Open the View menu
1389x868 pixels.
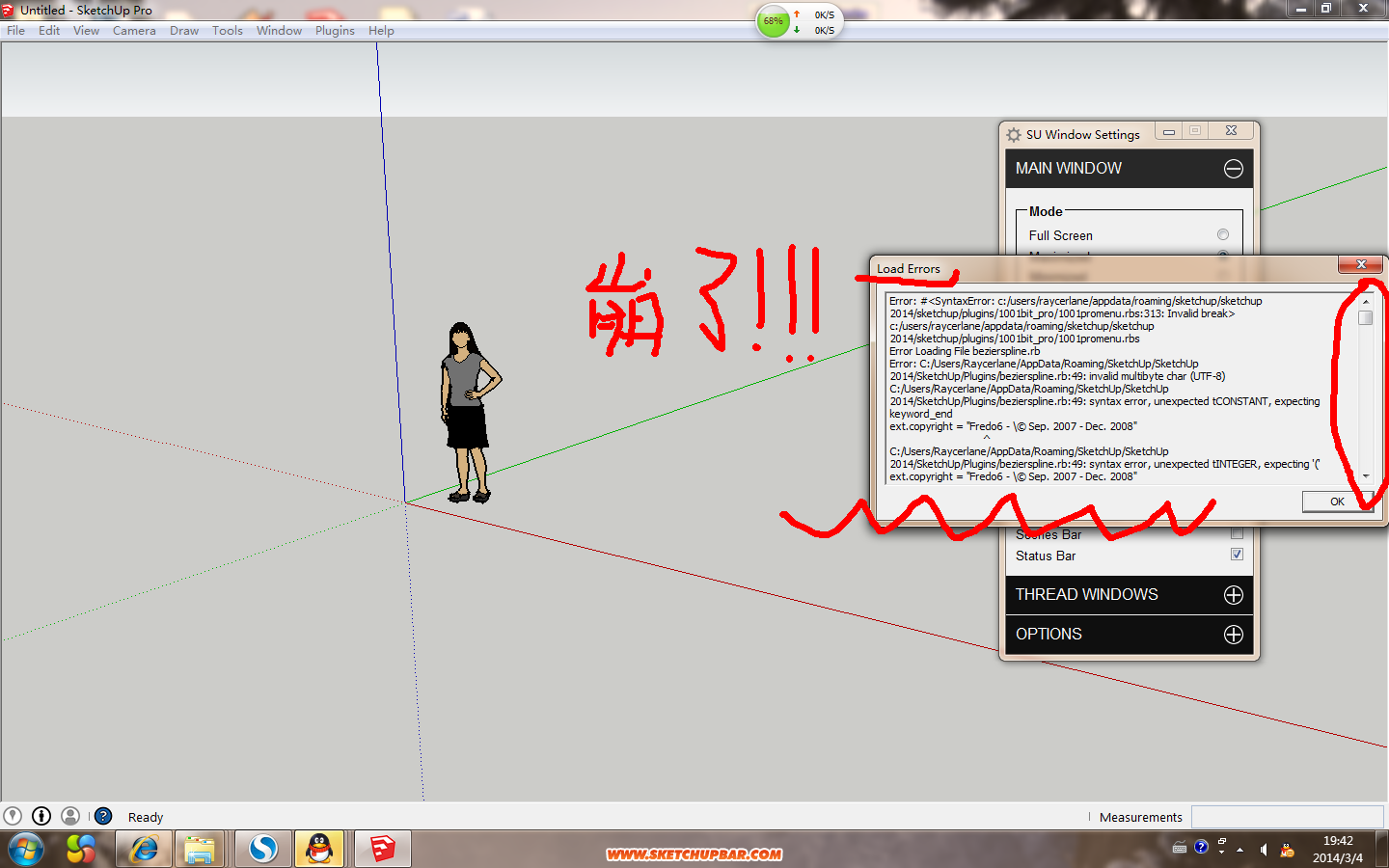86,31
